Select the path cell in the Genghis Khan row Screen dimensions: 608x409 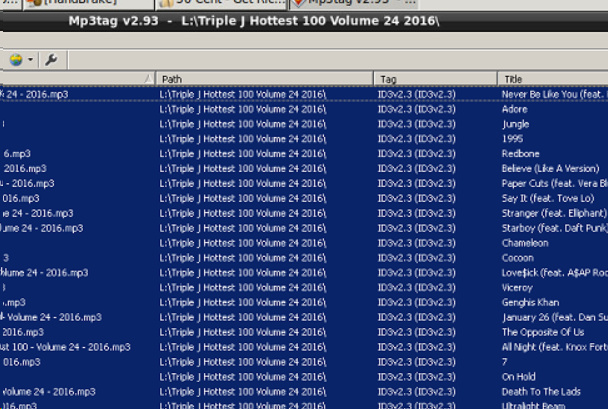(x=243, y=302)
